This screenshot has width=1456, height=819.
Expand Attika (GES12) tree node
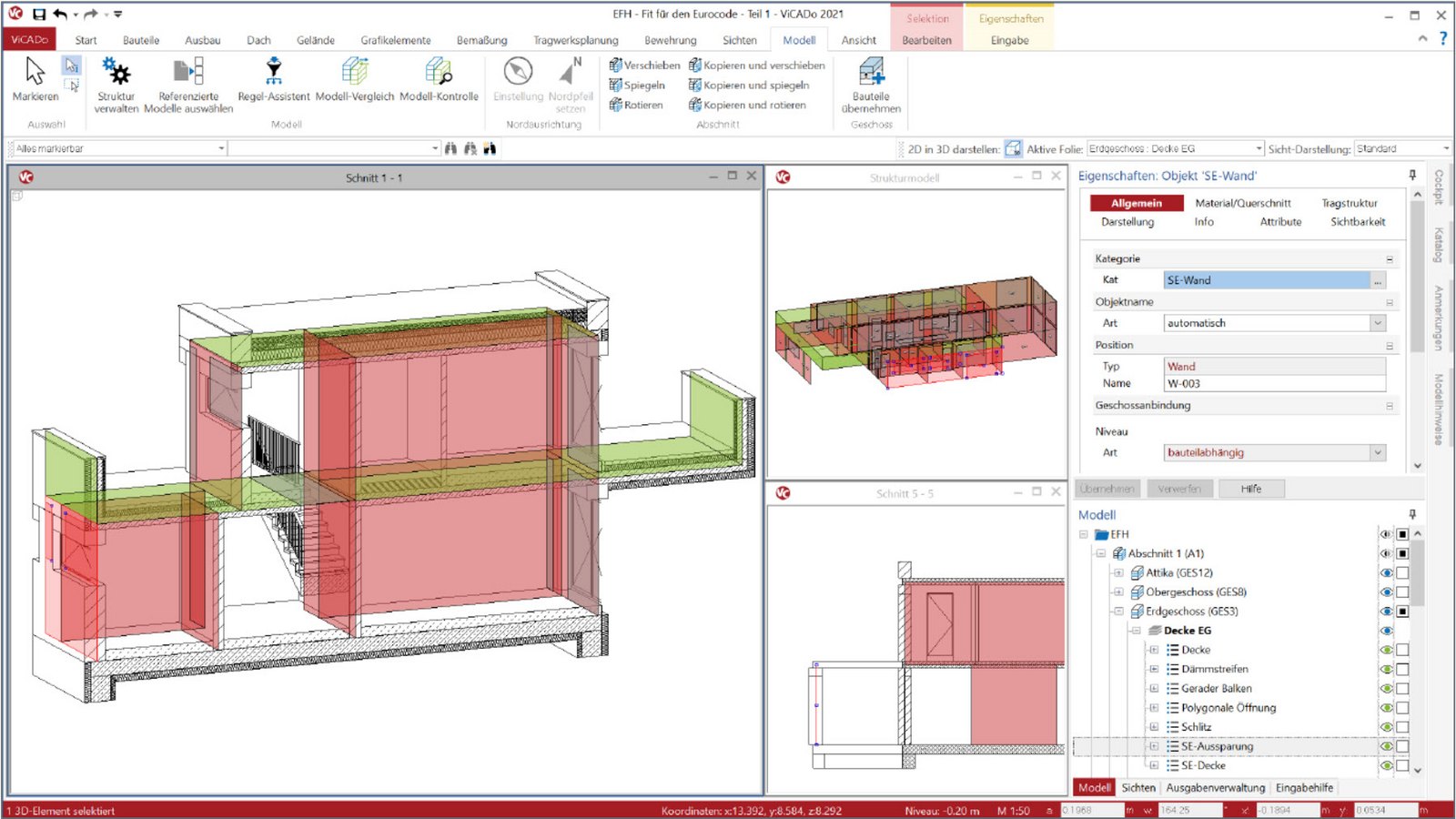click(x=1118, y=573)
